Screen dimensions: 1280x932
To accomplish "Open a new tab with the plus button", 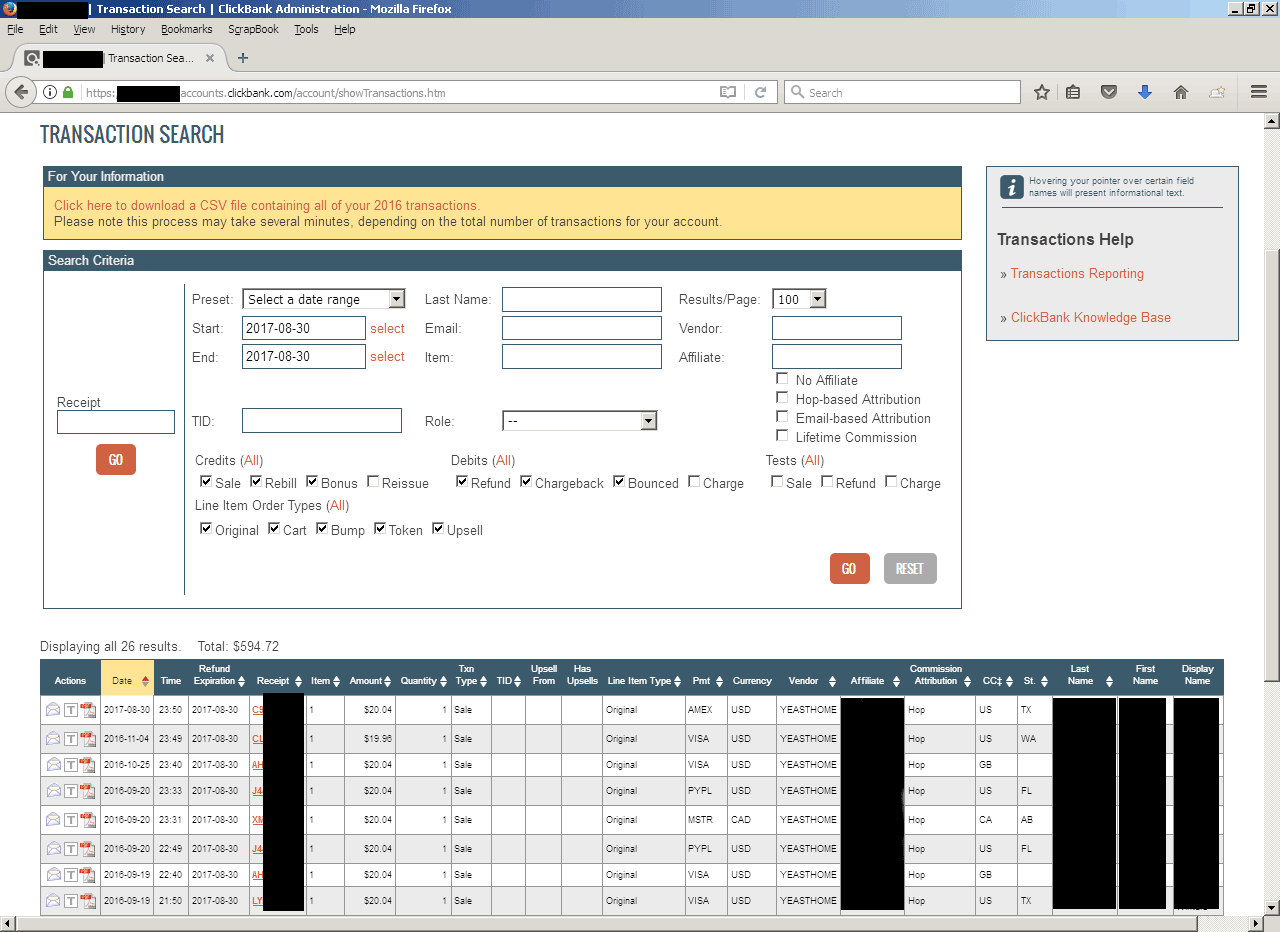I will (243, 58).
